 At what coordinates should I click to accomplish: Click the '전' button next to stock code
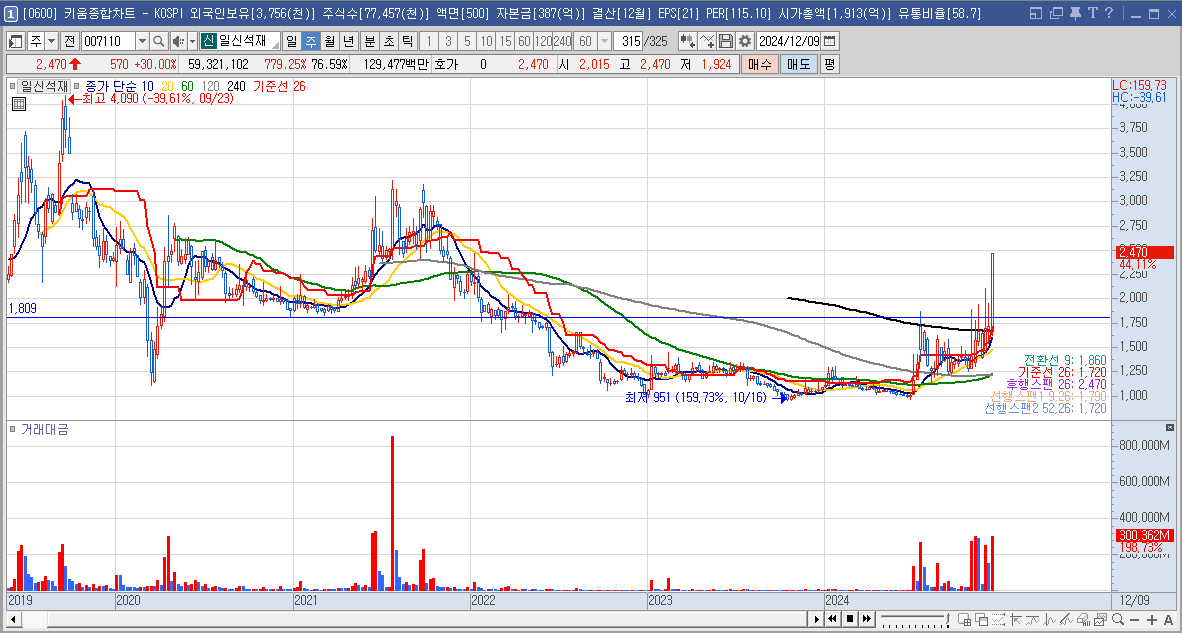tap(69, 41)
